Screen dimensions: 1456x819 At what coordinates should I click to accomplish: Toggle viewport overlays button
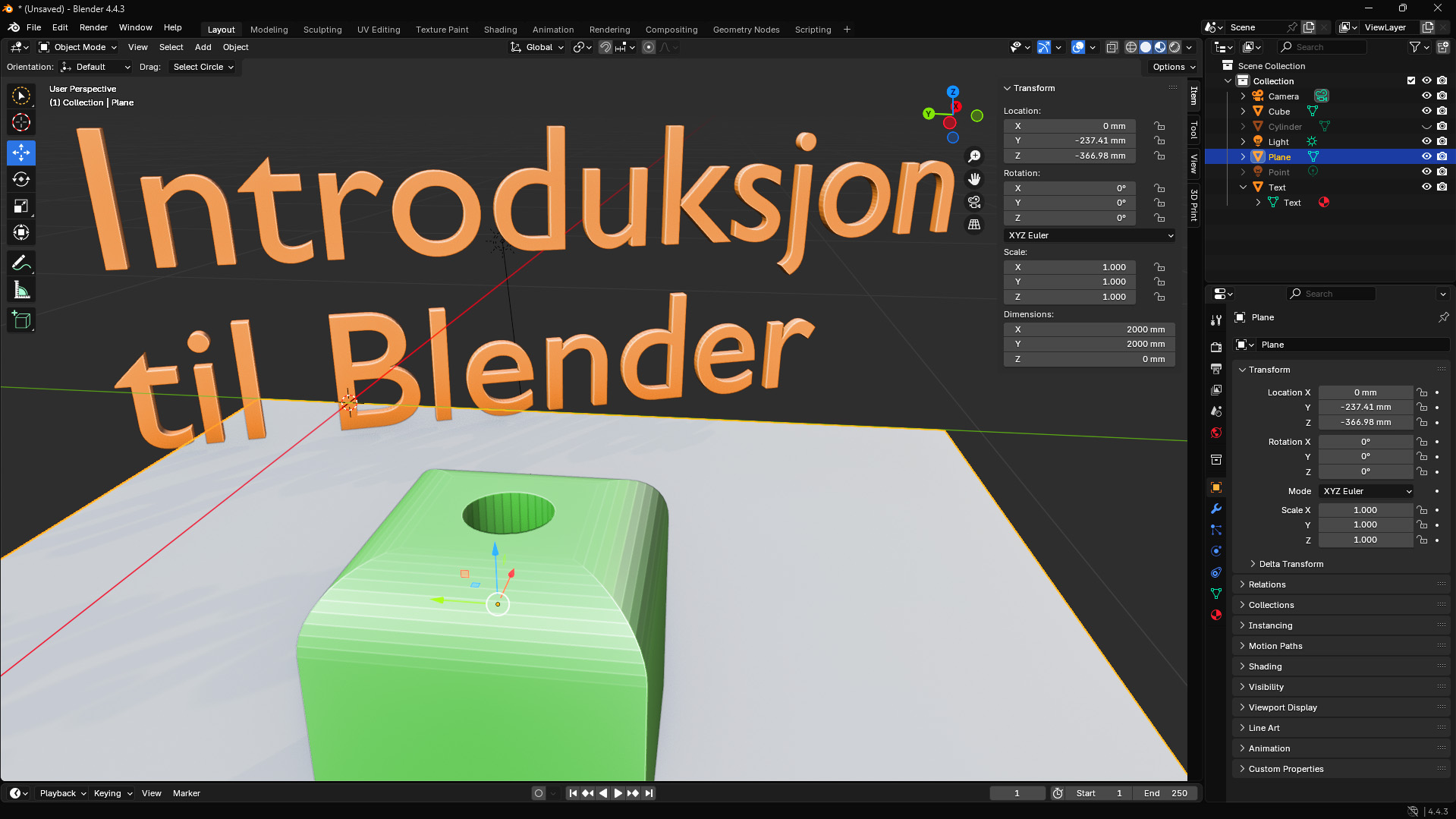1078,47
